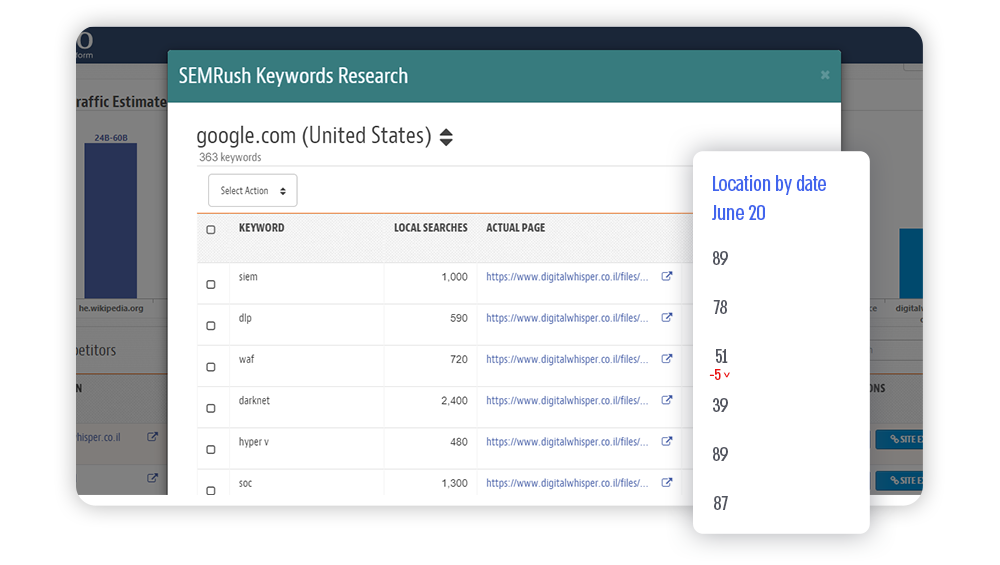1000x565 pixels.
Task: Open digitalwhisper link in siem row
Action: coord(567,277)
